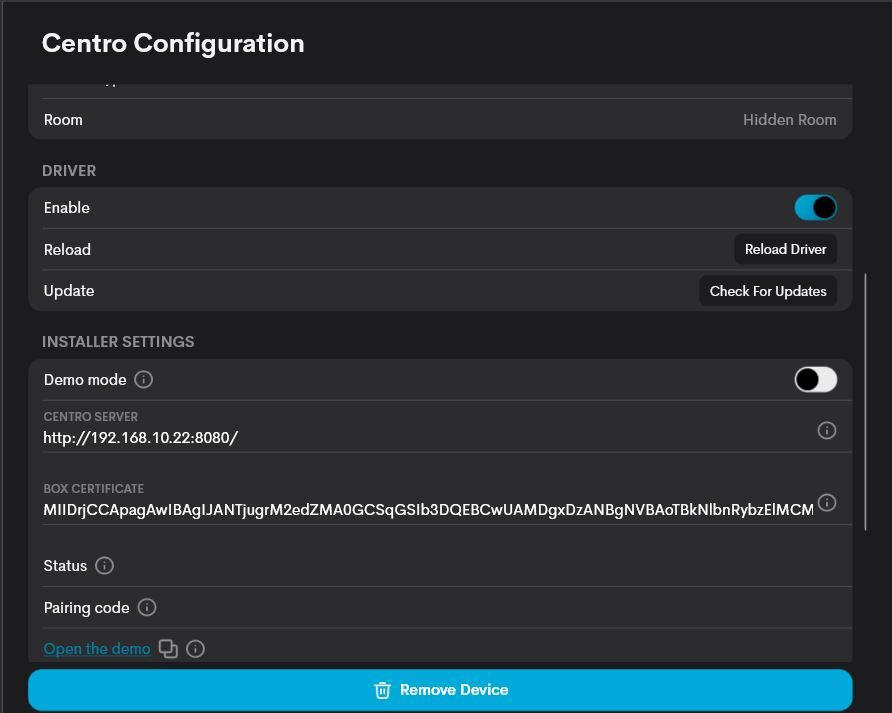Image resolution: width=892 pixels, height=713 pixels.
Task: Turn on the Demo mode switch
Action: [815, 380]
